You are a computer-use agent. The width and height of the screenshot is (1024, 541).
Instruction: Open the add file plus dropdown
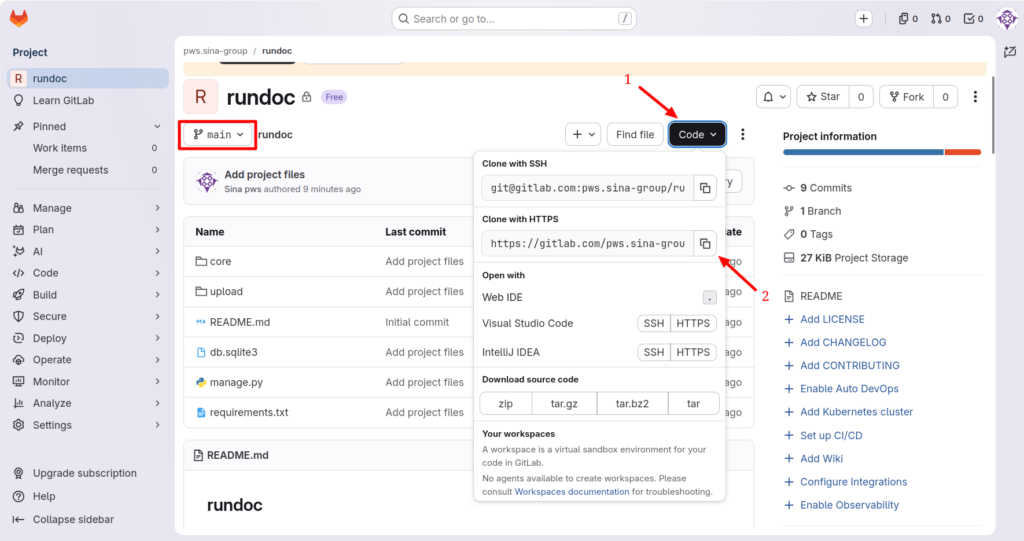coord(583,135)
